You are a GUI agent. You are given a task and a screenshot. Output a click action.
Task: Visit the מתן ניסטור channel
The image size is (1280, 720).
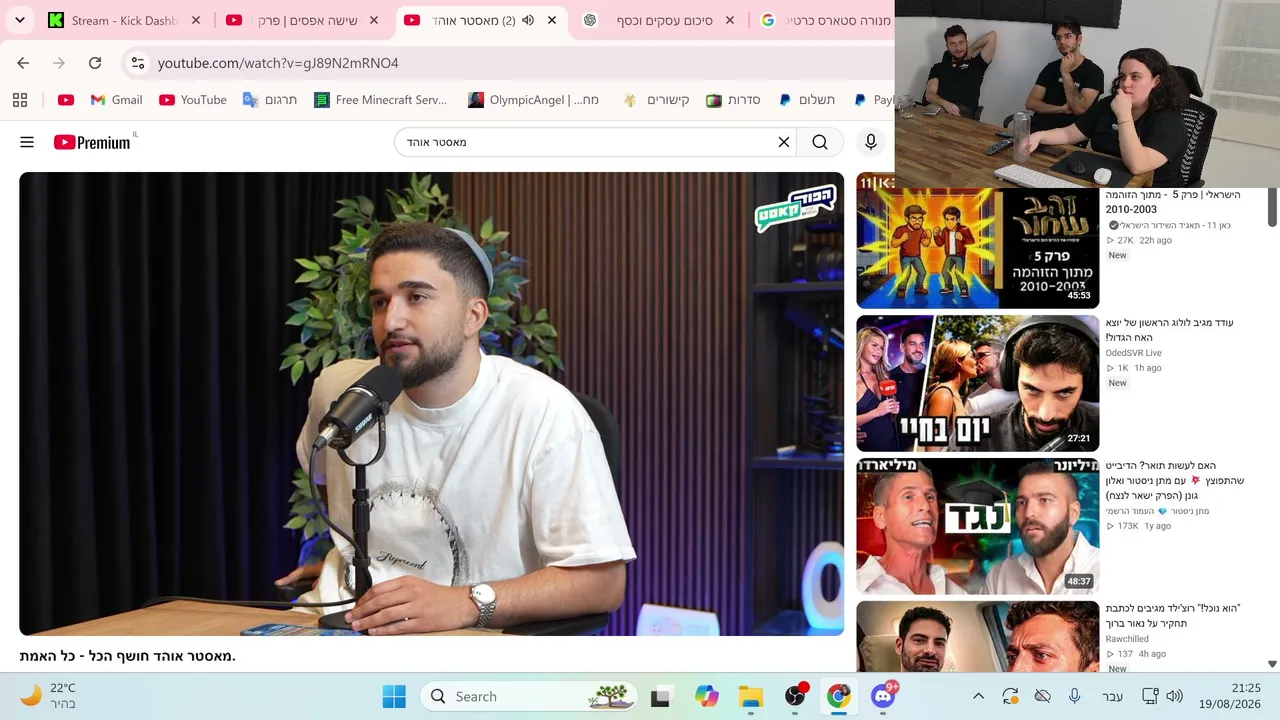(x=1157, y=511)
